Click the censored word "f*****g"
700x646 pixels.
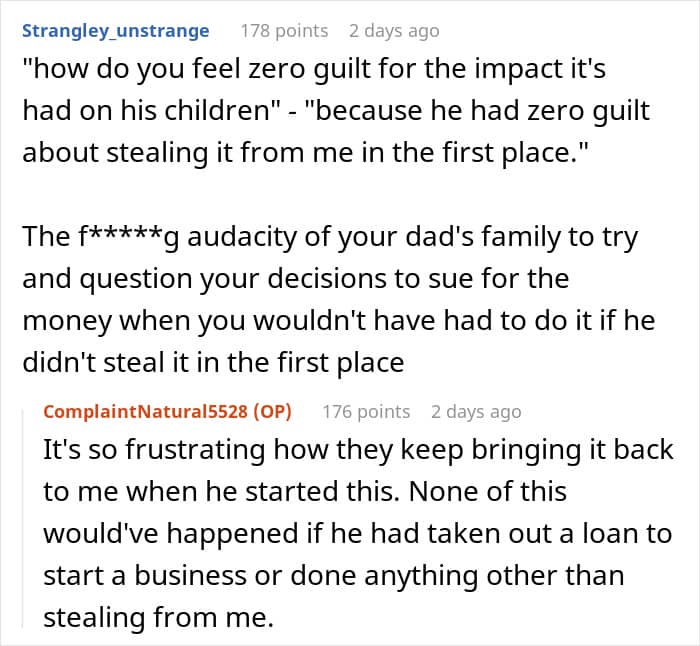pos(121,236)
